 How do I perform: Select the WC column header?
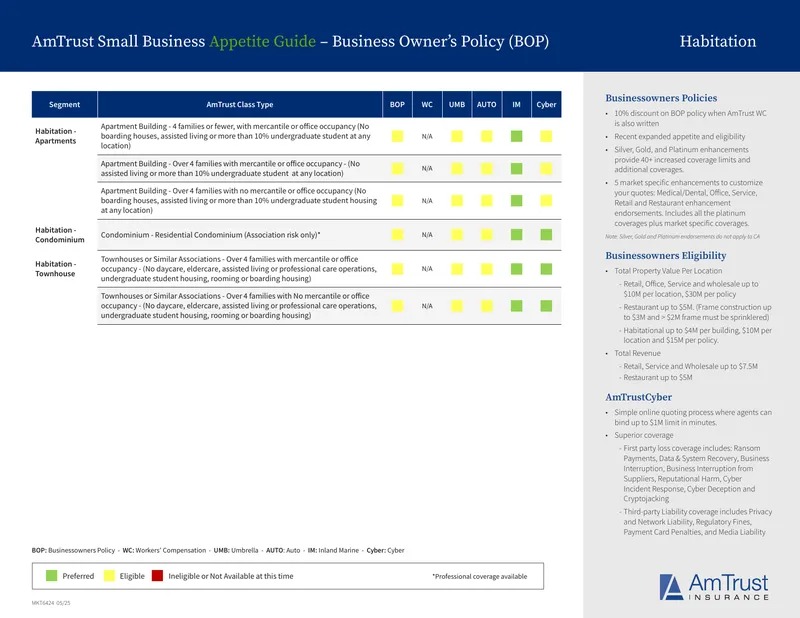427,105
